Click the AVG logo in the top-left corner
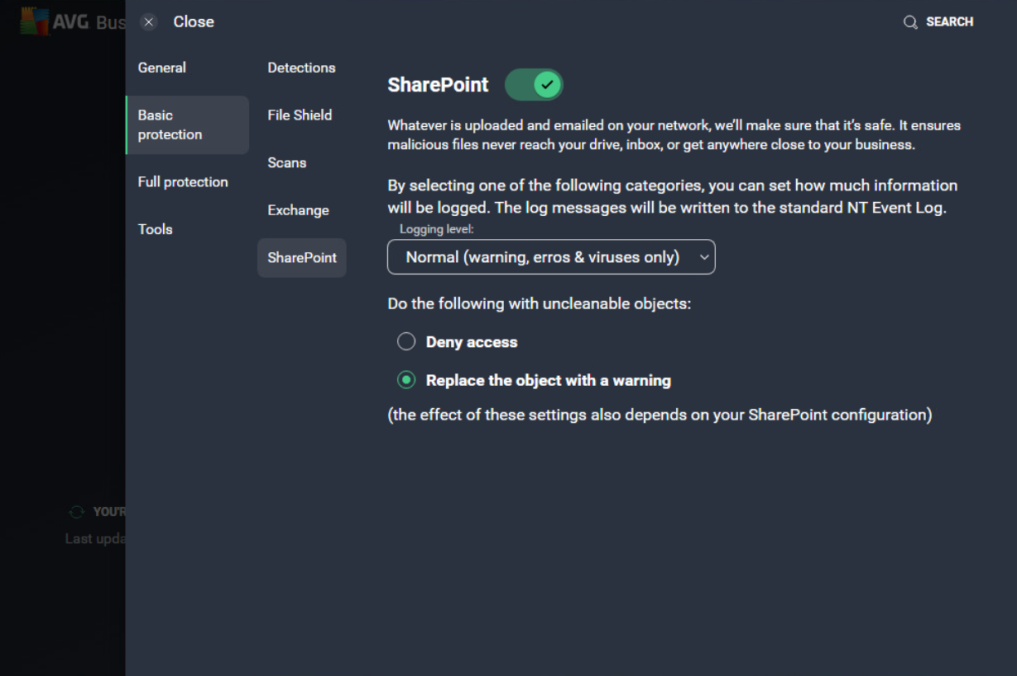Image resolution: width=1017 pixels, height=676 pixels. point(33,22)
